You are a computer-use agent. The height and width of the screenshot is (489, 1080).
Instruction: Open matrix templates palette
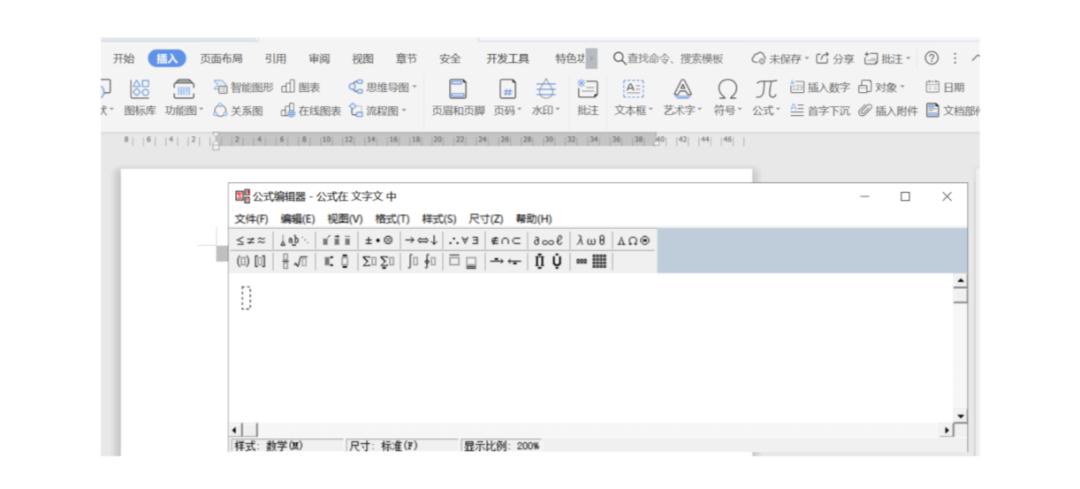click(591, 261)
